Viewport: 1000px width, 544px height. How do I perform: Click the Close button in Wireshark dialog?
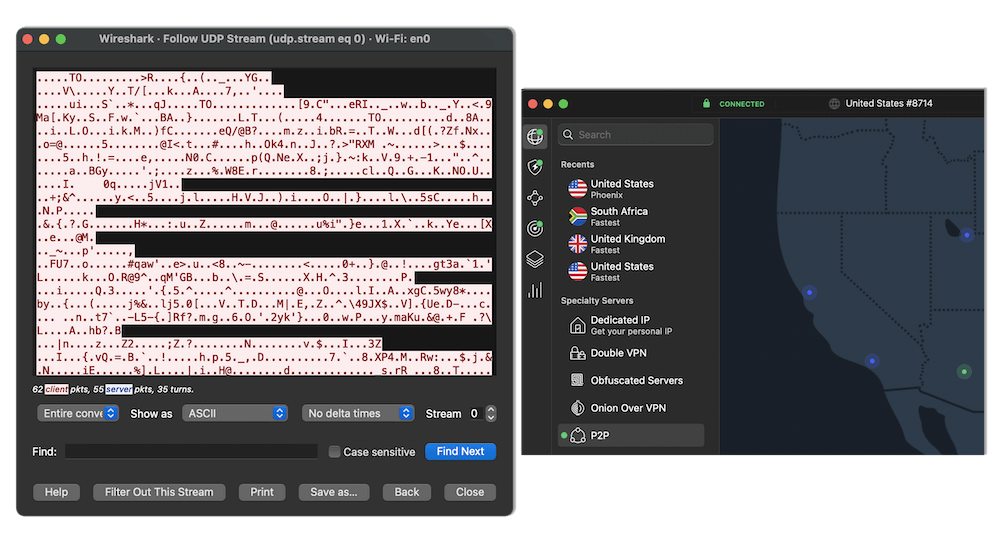[x=470, y=492]
